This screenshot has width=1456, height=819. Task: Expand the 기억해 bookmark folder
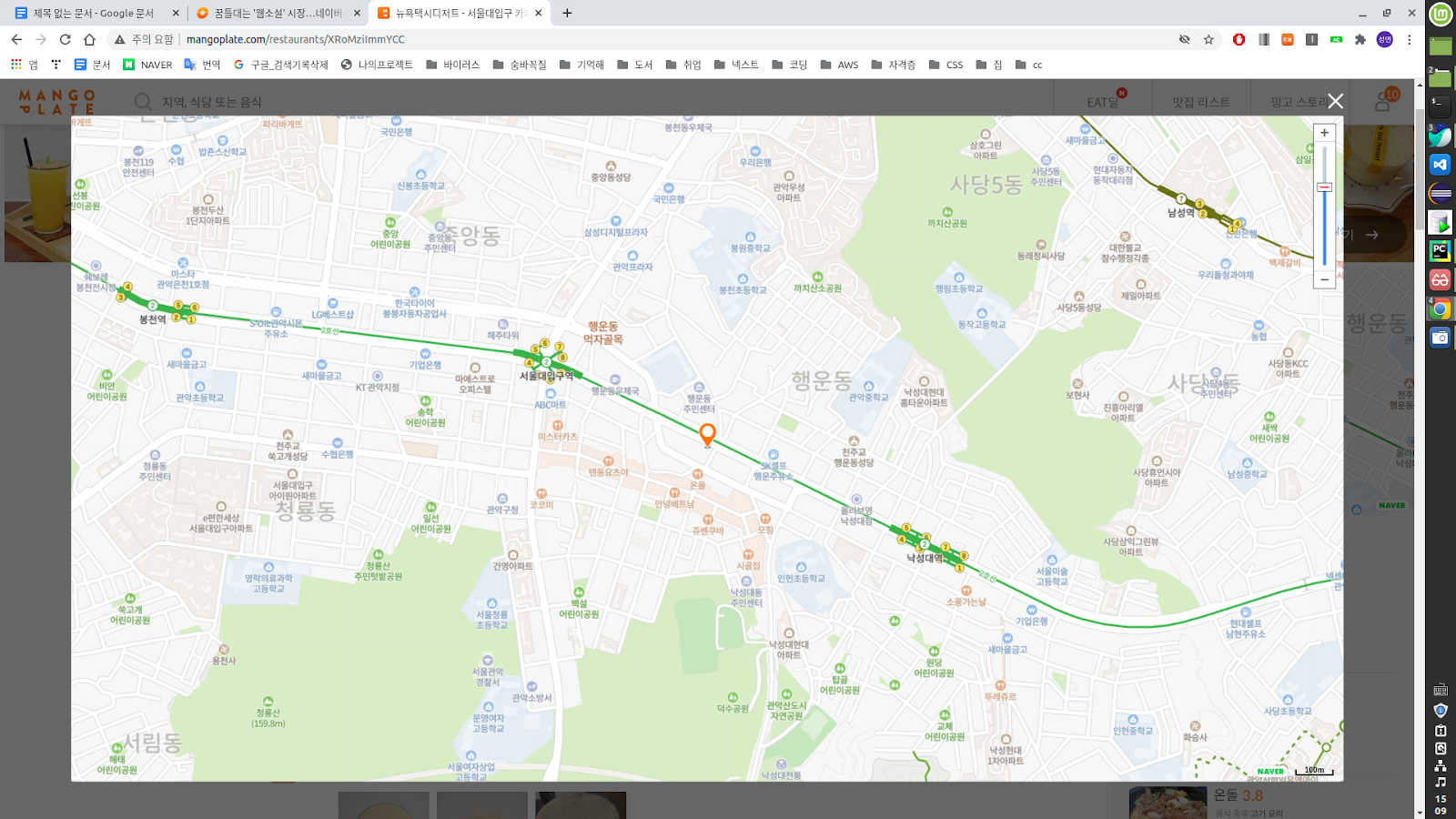click(x=581, y=65)
